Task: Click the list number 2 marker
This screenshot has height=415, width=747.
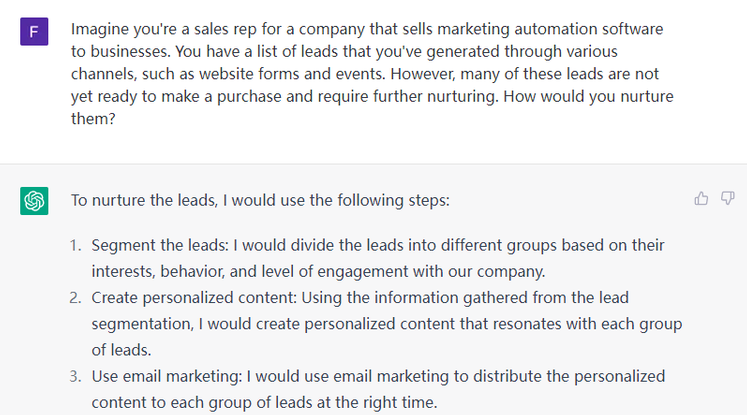Action: pos(77,298)
